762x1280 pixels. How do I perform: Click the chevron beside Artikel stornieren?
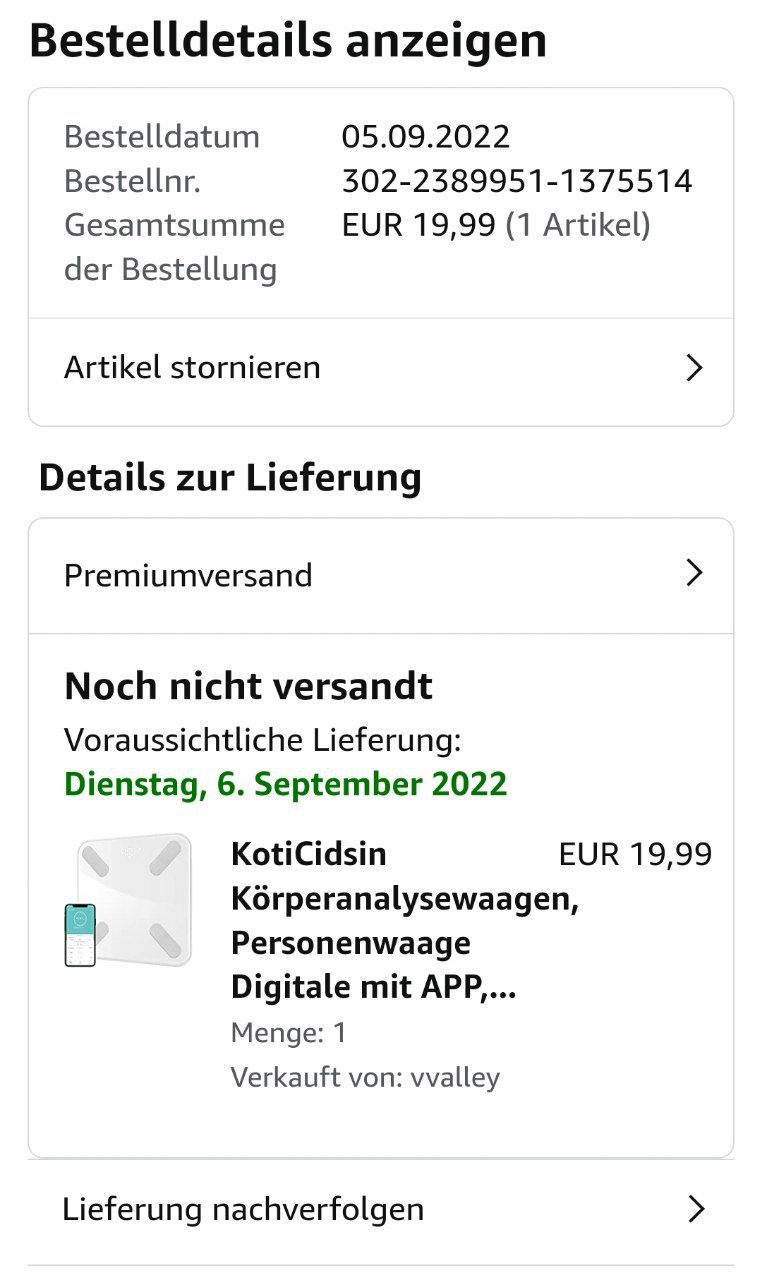pos(695,368)
